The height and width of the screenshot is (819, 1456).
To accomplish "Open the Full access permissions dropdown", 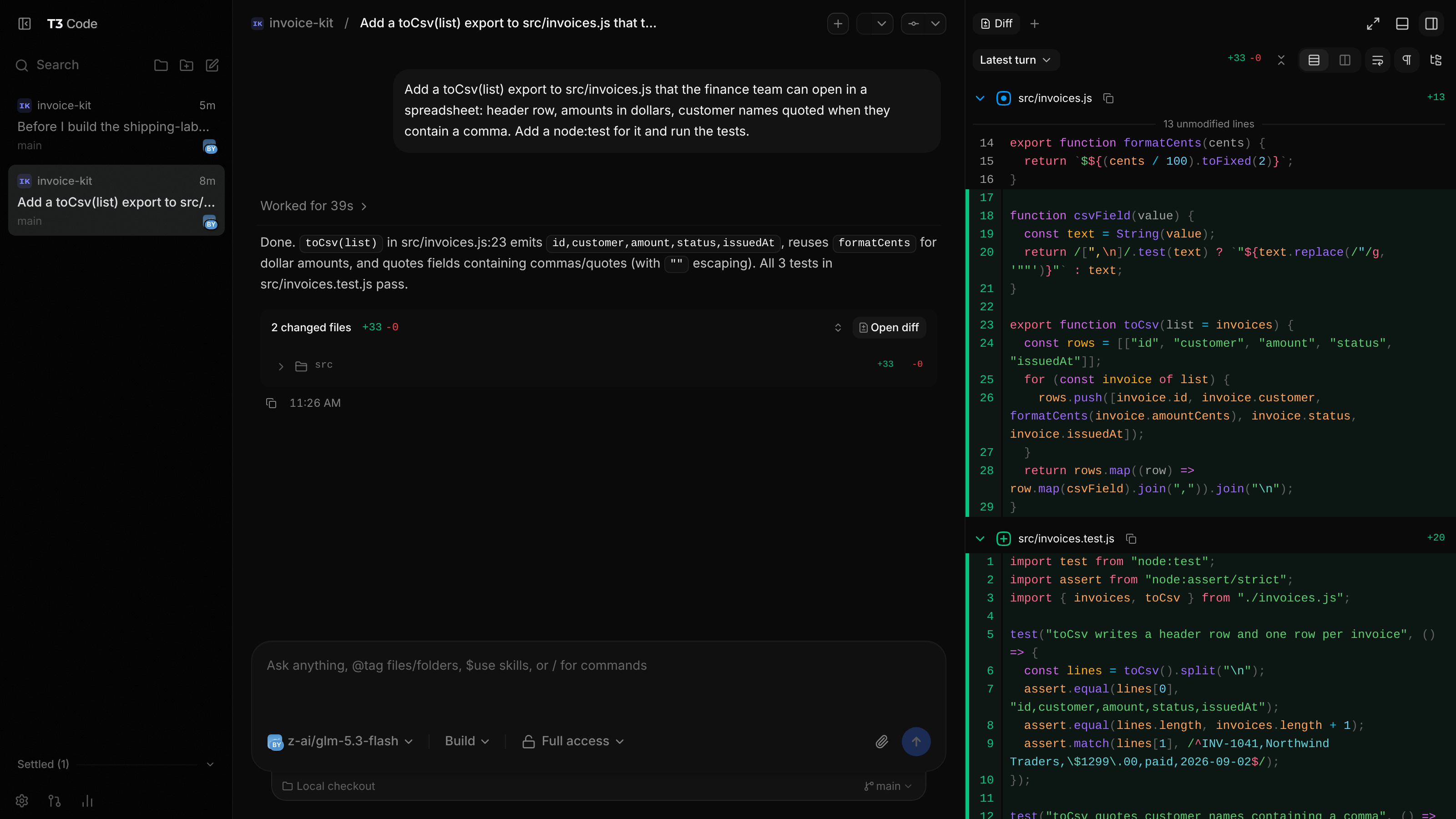I will [572, 741].
